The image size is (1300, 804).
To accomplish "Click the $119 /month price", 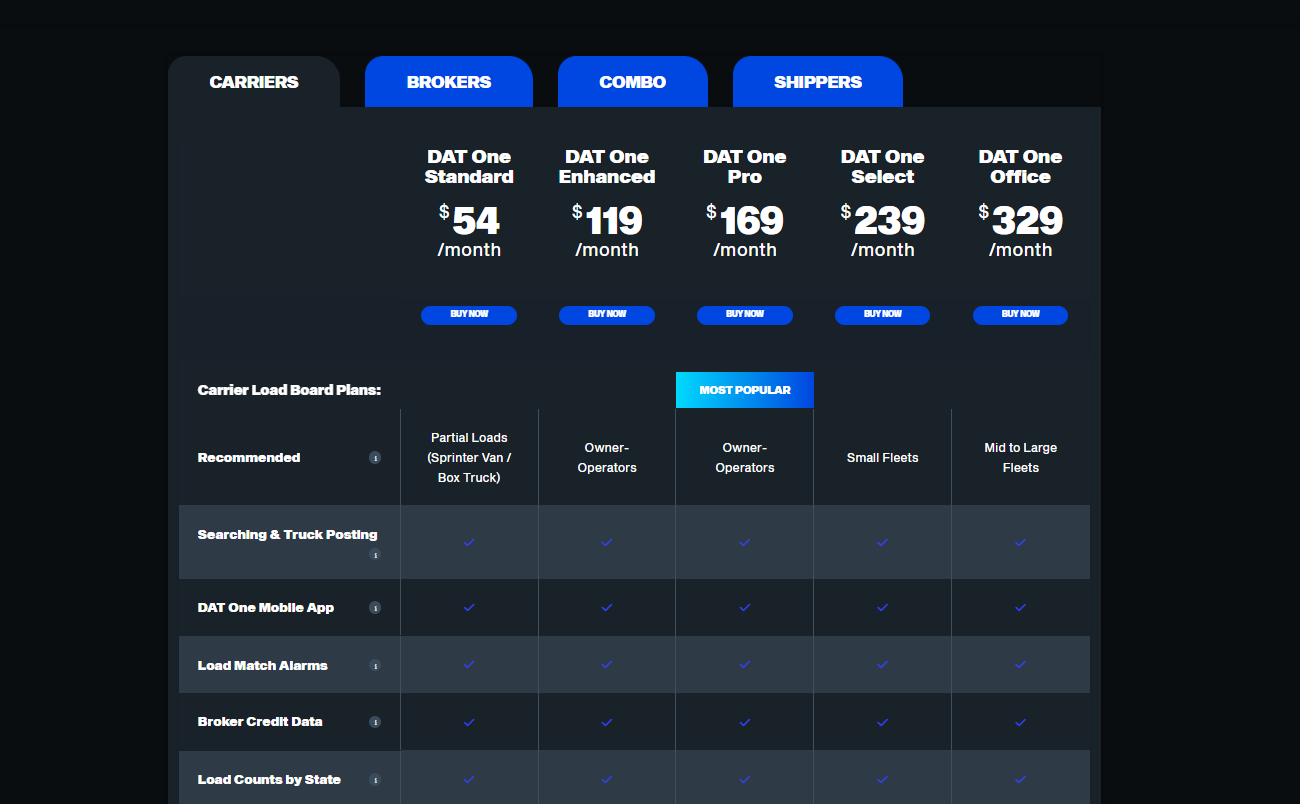I will 607,231.
